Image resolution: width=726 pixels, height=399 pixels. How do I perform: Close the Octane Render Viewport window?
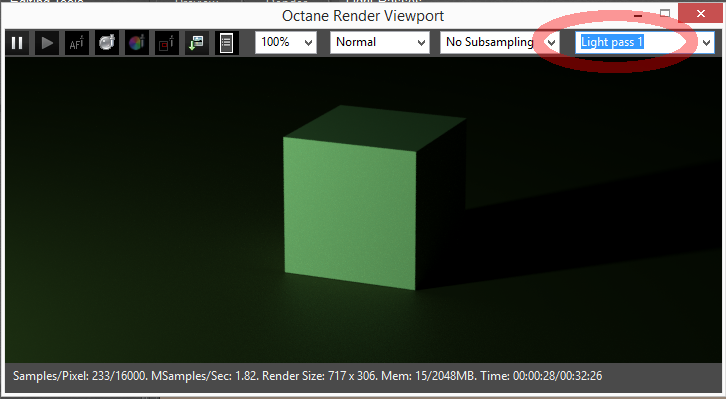(x=701, y=14)
